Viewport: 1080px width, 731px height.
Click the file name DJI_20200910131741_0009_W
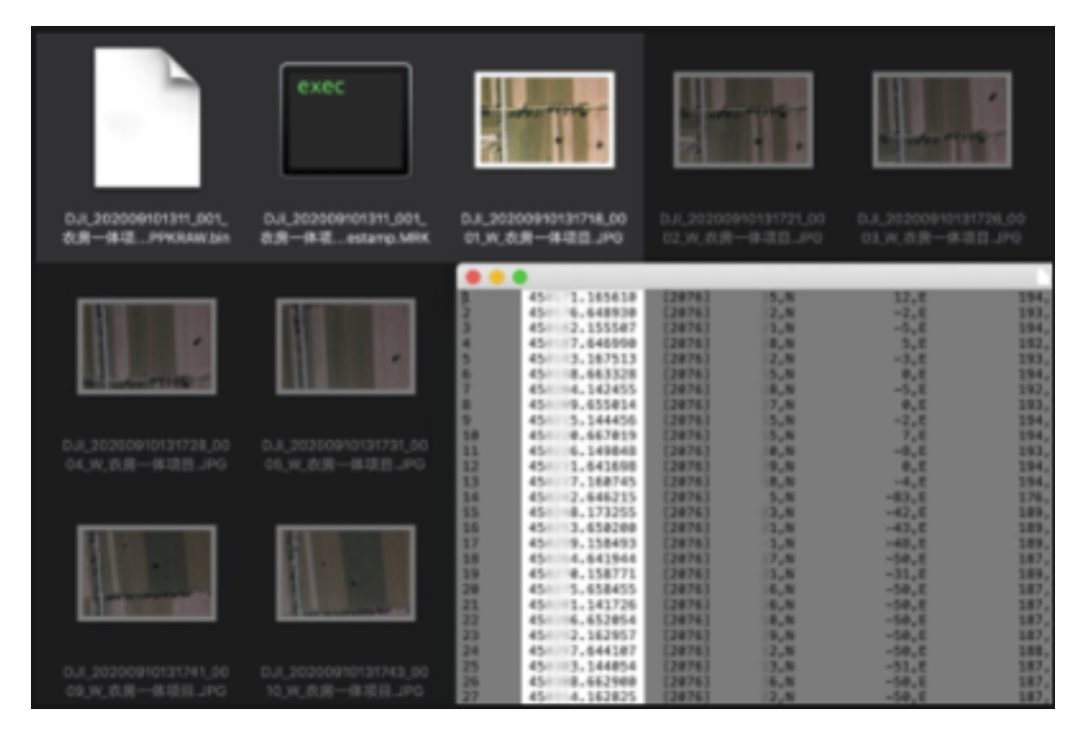pos(147,681)
